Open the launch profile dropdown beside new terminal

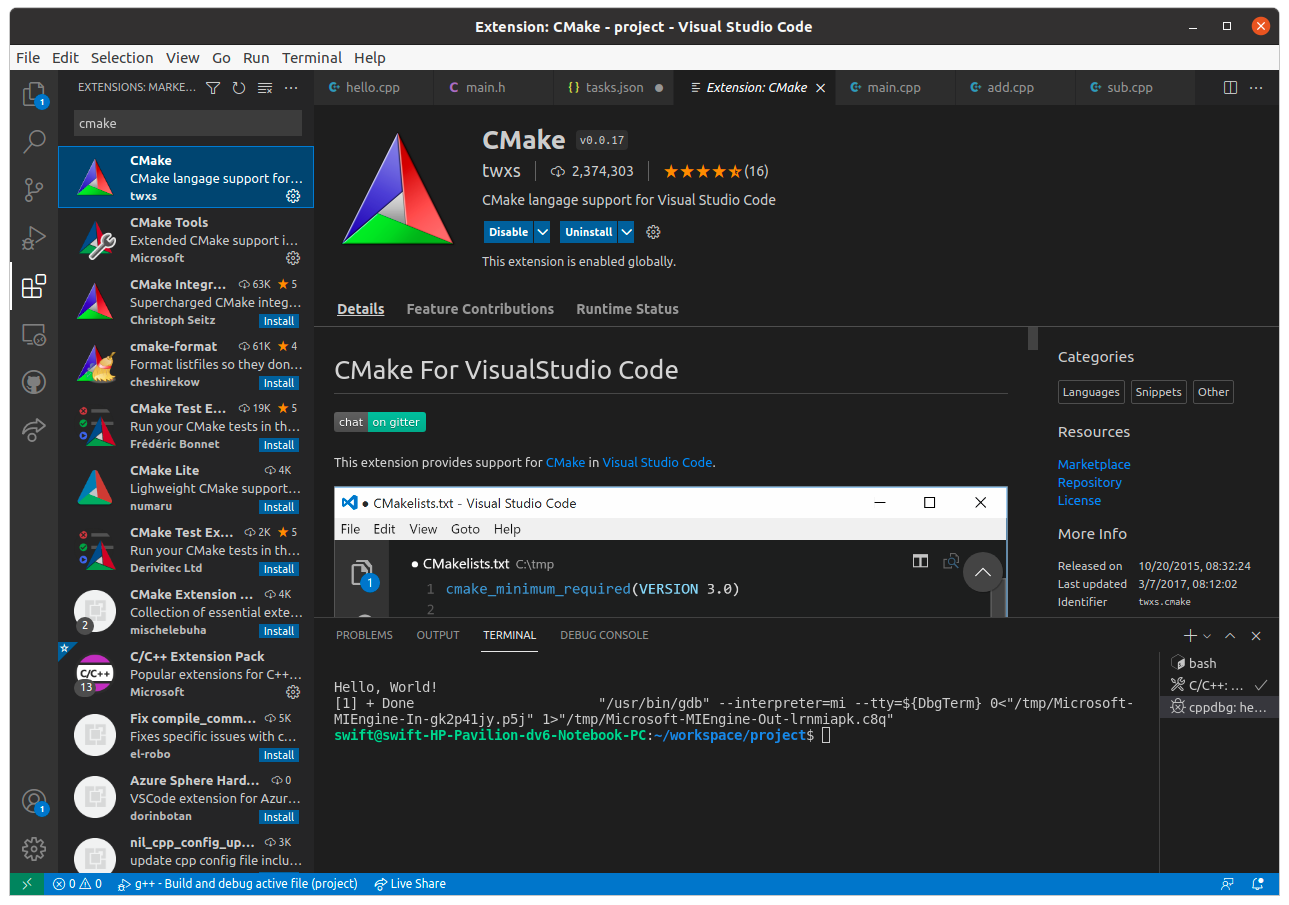coord(1207,636)
